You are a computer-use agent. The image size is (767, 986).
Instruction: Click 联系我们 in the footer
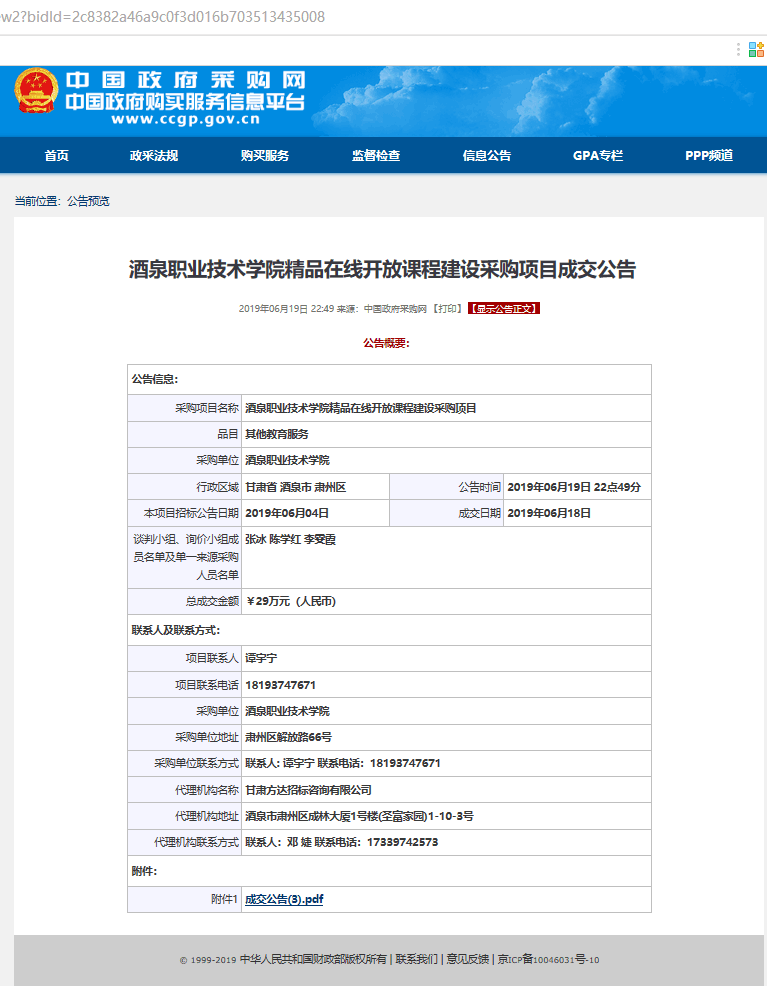tap(416, 960)
